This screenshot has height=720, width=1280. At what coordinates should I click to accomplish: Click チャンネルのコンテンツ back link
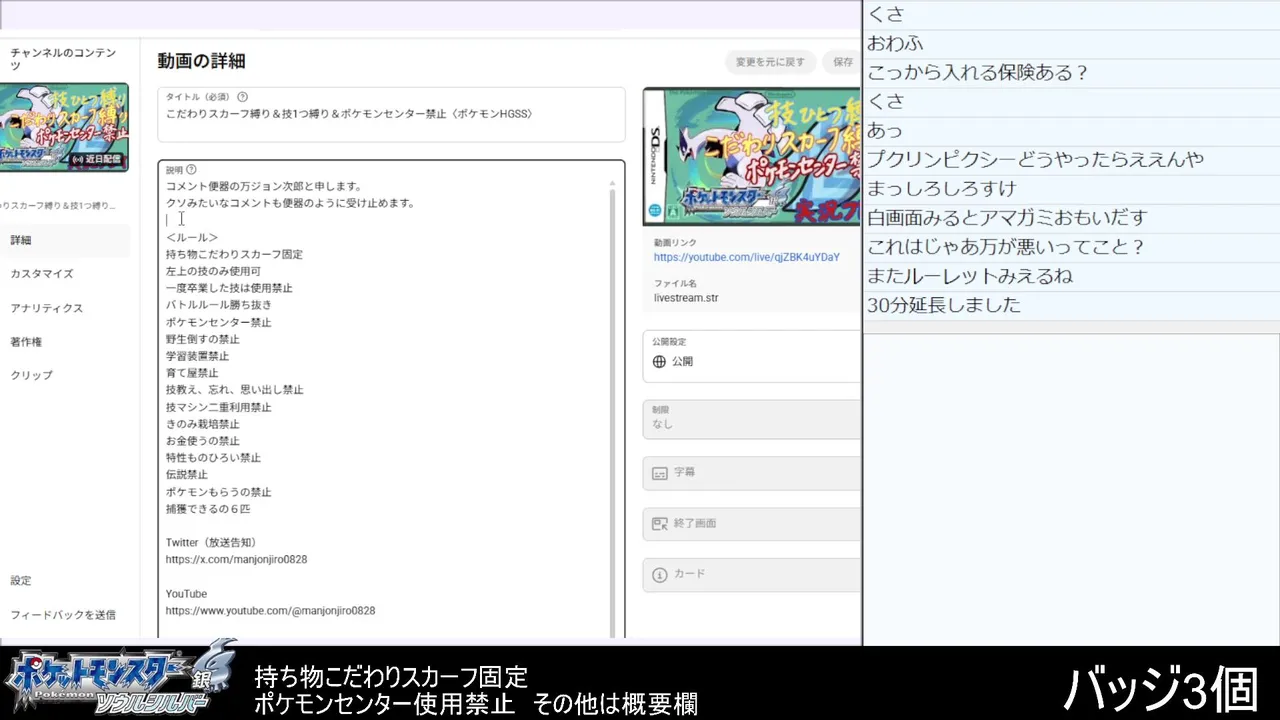pos(63,59)
